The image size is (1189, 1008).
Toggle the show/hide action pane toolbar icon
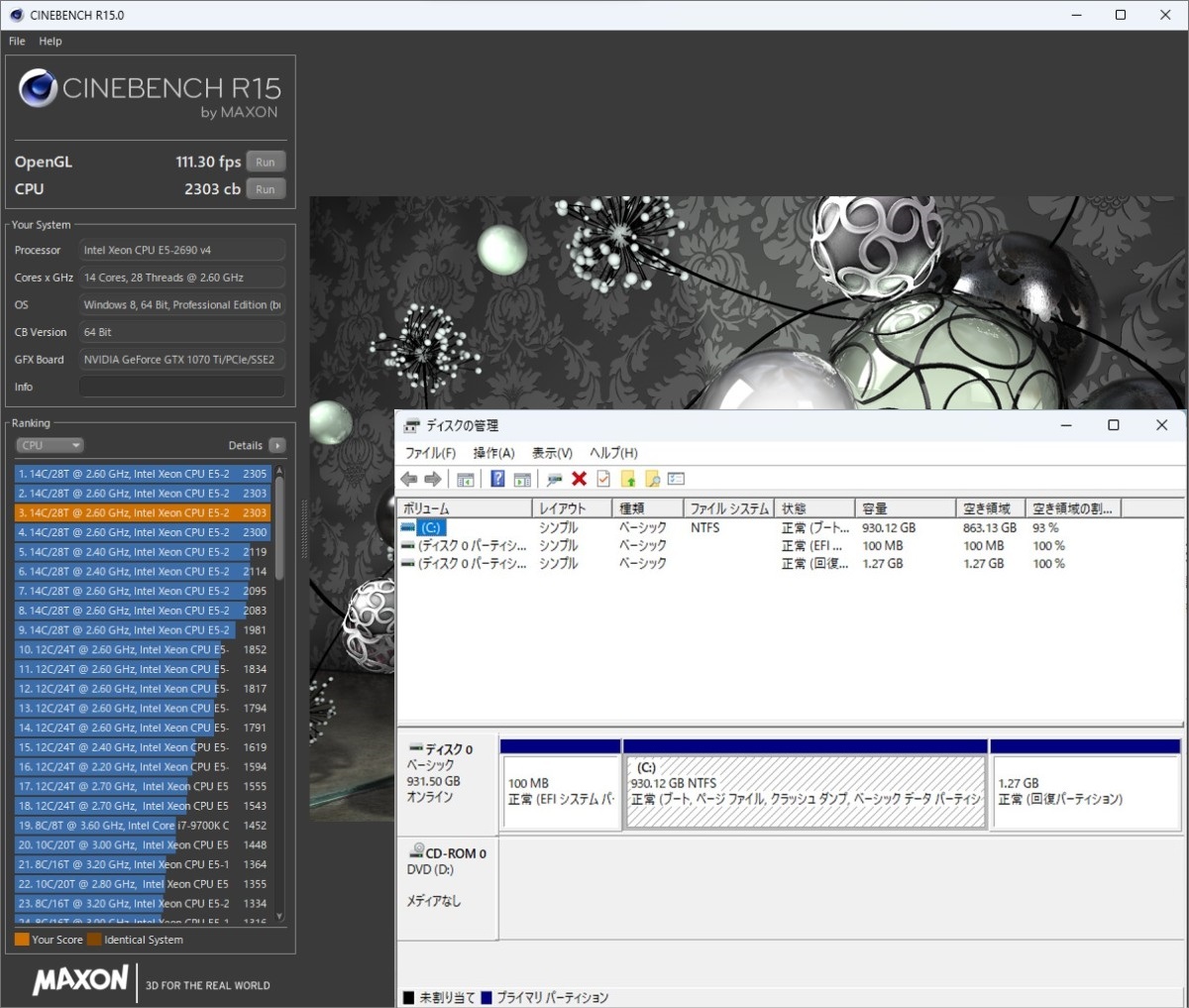(x=522, y=479)
